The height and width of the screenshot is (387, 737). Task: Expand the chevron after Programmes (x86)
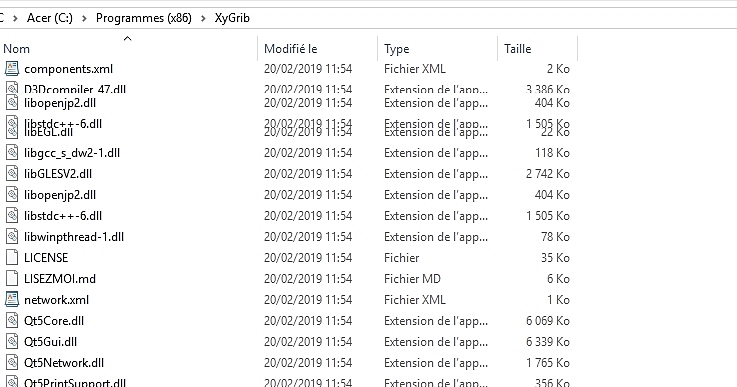pos(204,18)
